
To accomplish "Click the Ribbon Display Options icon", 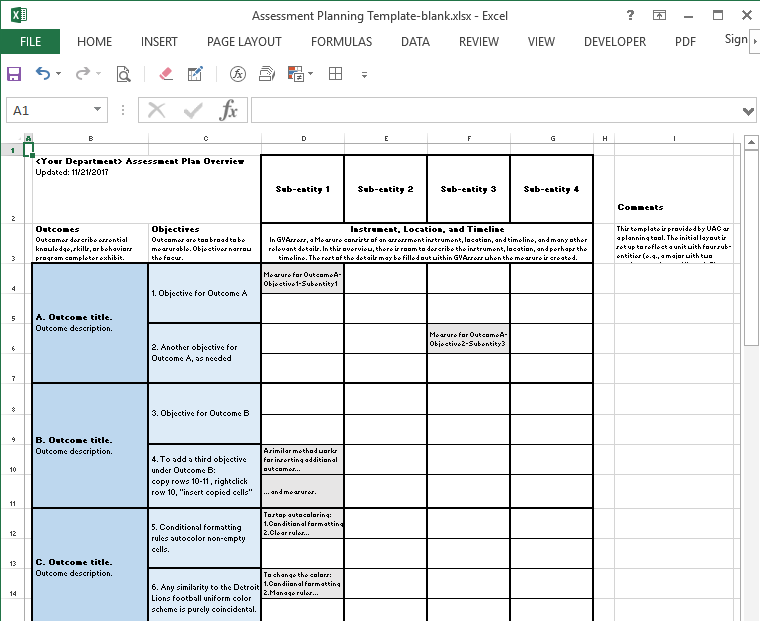I will [x=659, y=16].
